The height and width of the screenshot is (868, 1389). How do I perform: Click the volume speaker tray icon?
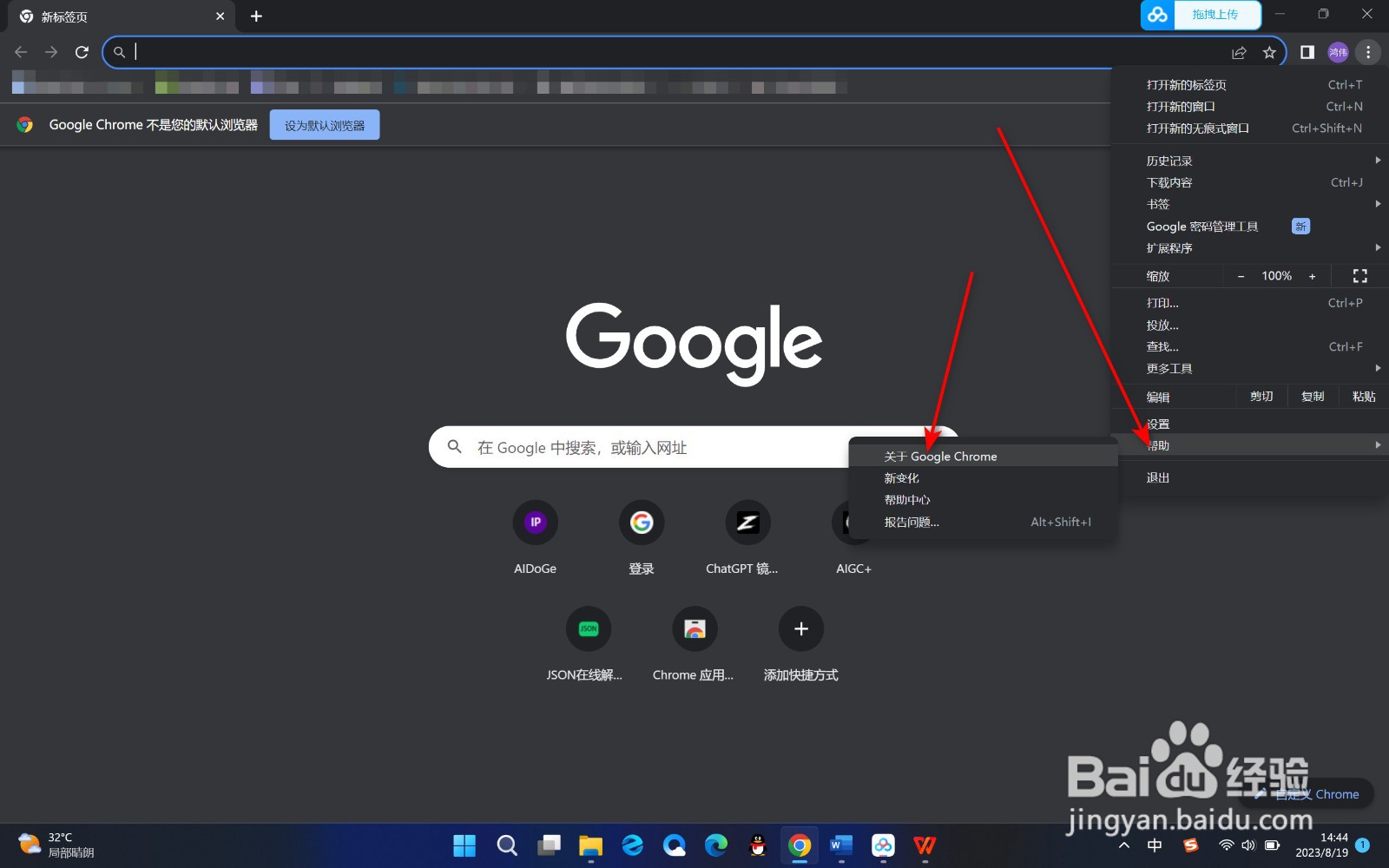[1248, 845]
